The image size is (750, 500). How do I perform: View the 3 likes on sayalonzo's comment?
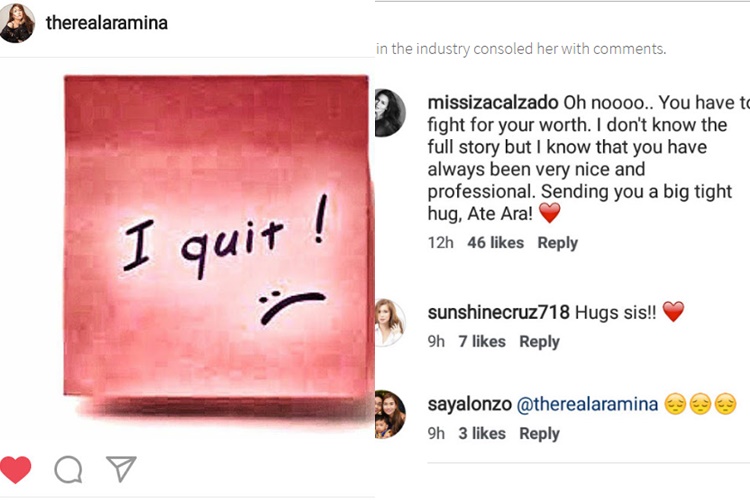click(482, 434)
